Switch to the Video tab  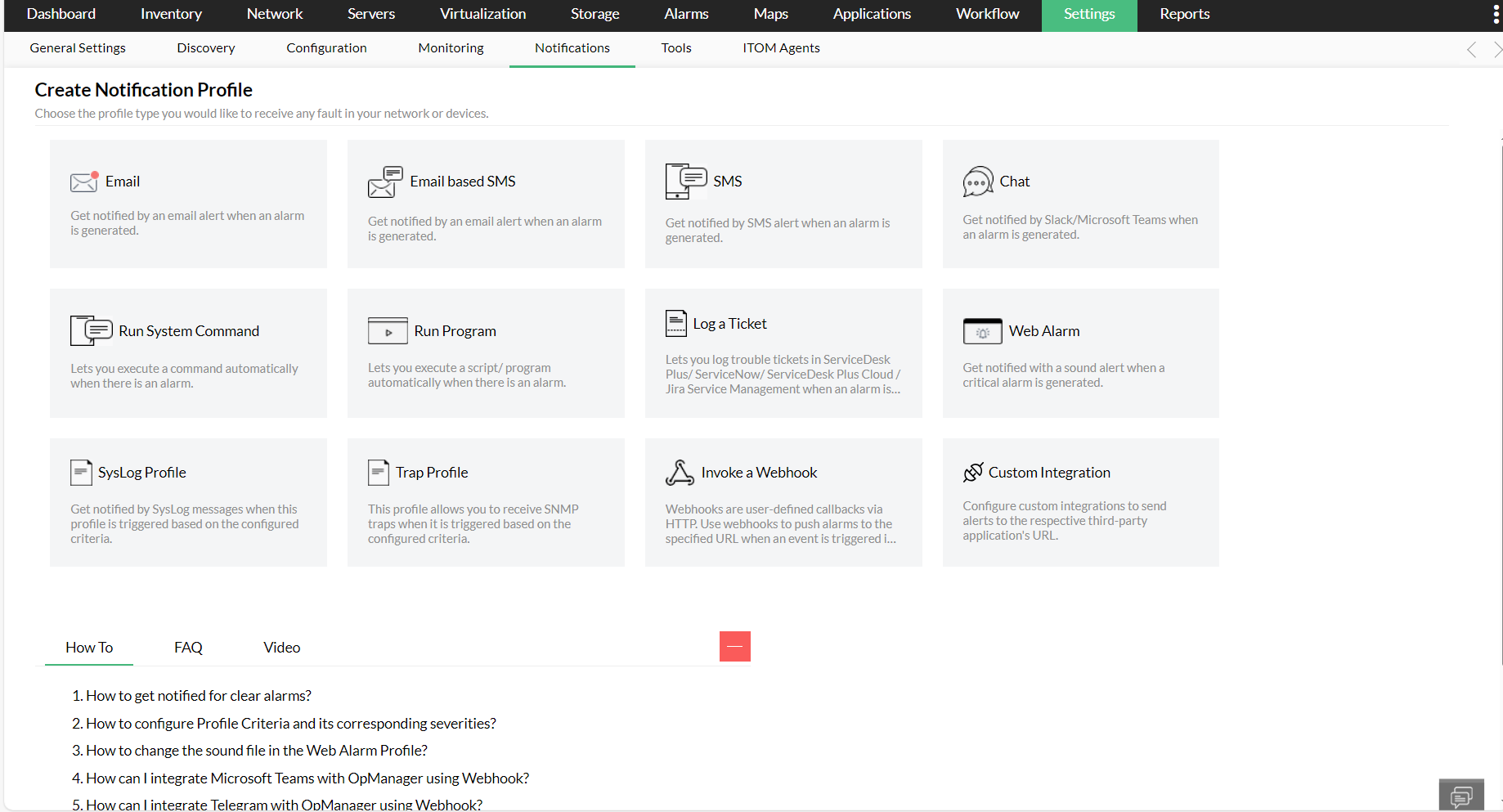[281, 647]
